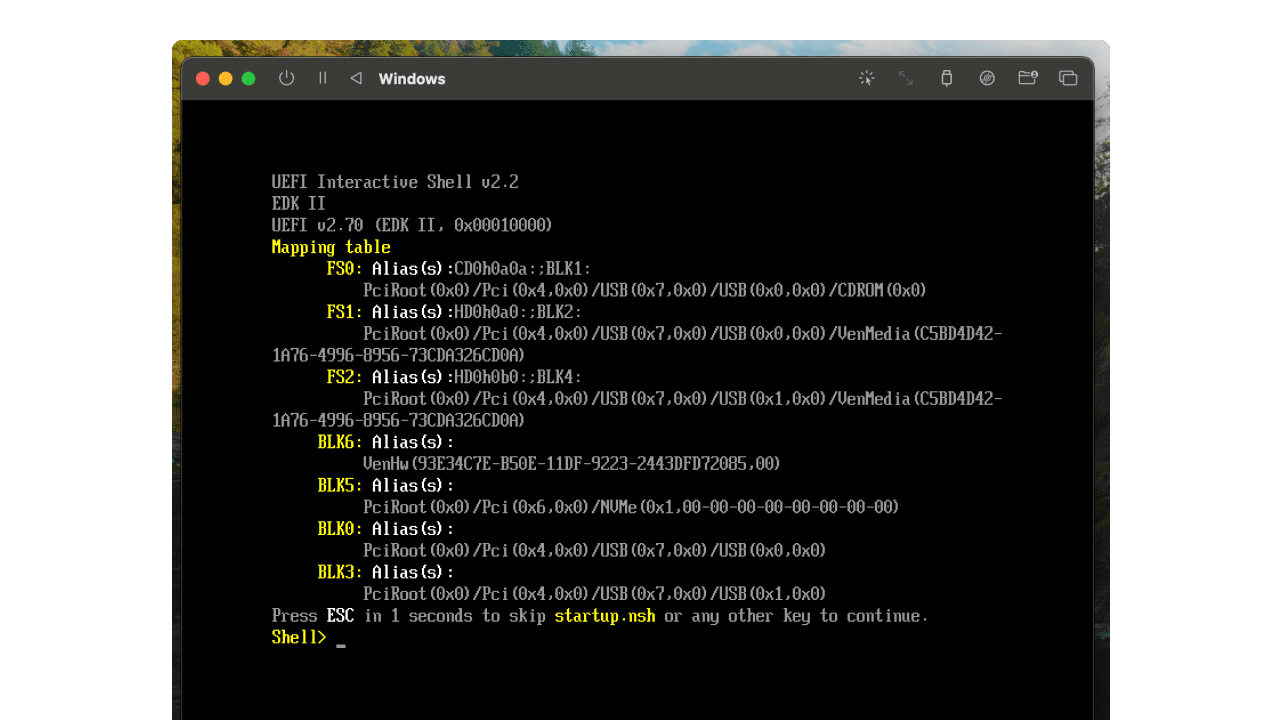Click the "ESC" word in the prompt line
Viewport: 1280px width, 720px height.
point(340,616)
